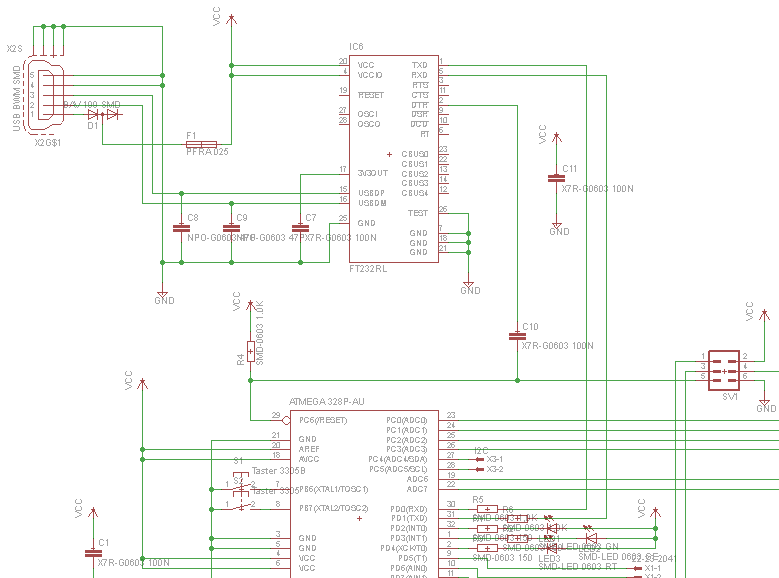Viewport: 779px width, 578px height.
Task: Click the X3-2 connector pin symbol
Action: (x=480, y=469)
